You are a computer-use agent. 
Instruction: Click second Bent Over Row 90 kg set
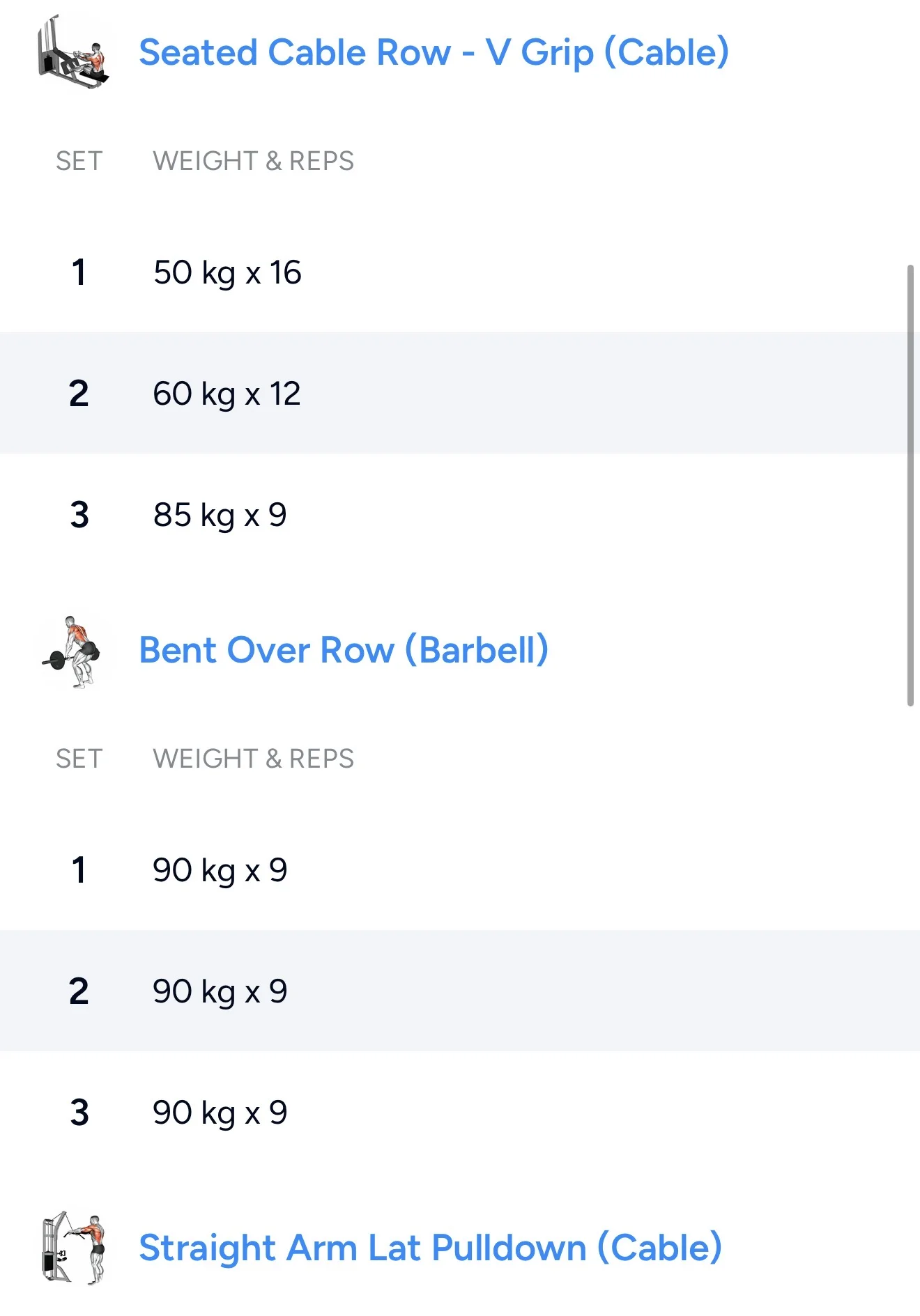(220, 991)
